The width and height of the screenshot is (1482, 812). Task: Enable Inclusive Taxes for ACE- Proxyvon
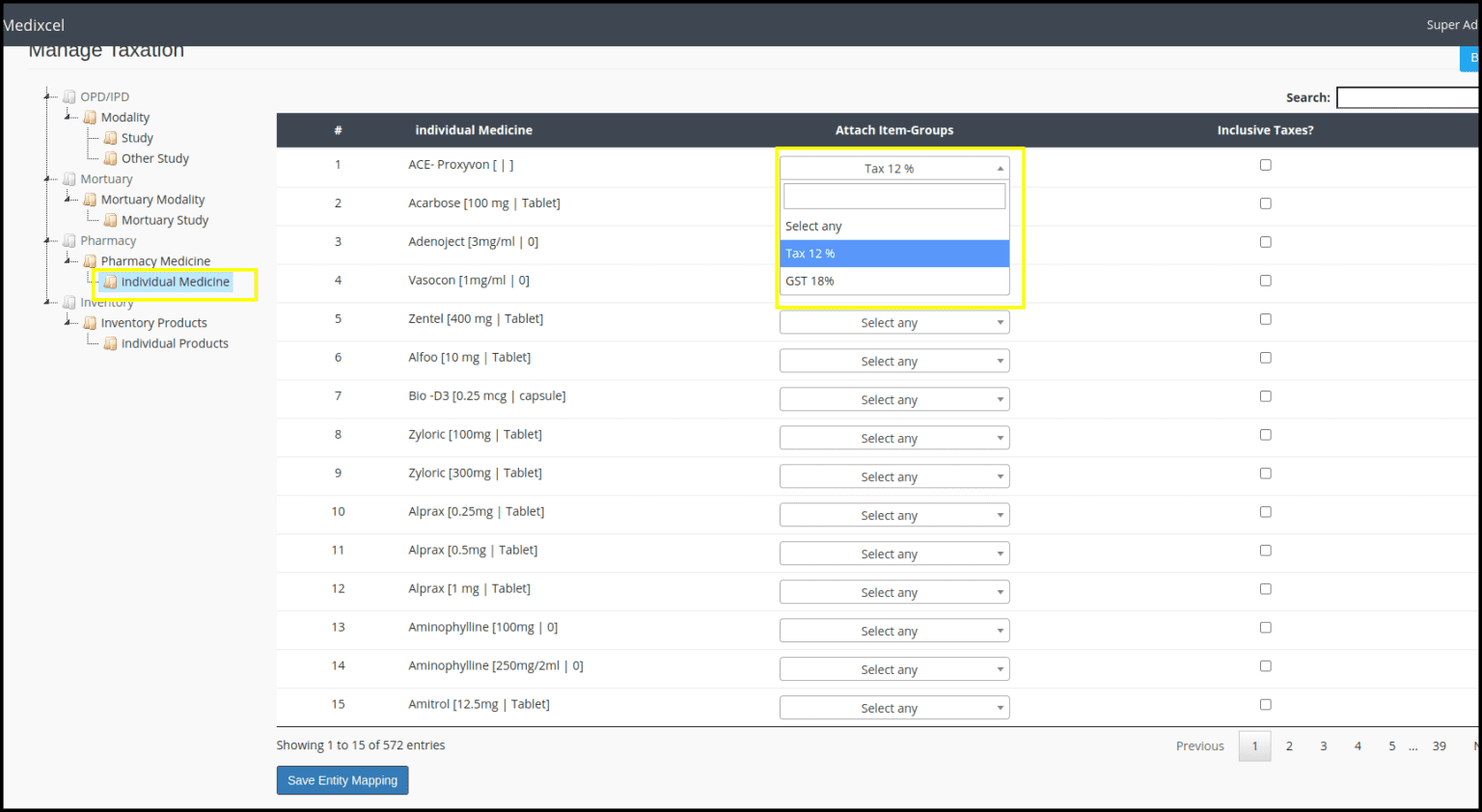click(x=1265, y=164)
